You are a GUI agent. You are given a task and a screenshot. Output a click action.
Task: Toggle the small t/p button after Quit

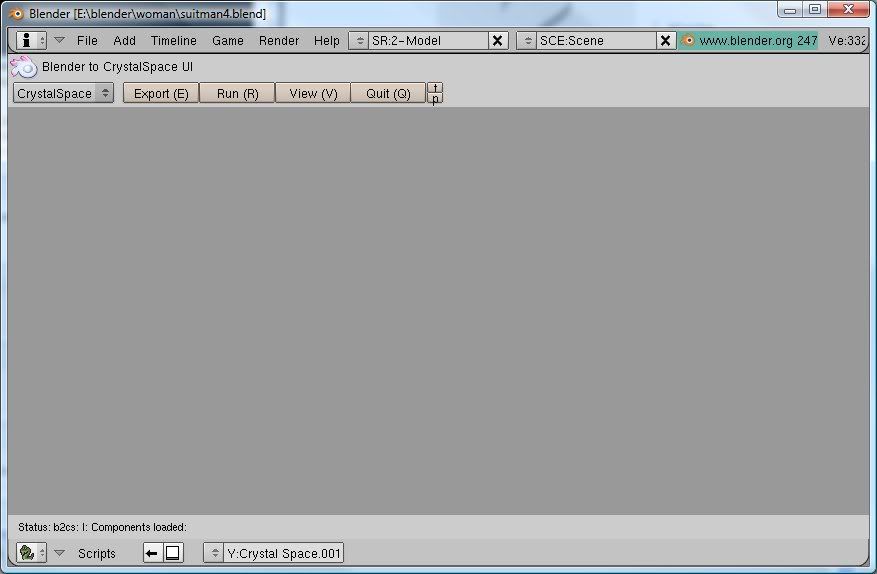click(435, 93)
